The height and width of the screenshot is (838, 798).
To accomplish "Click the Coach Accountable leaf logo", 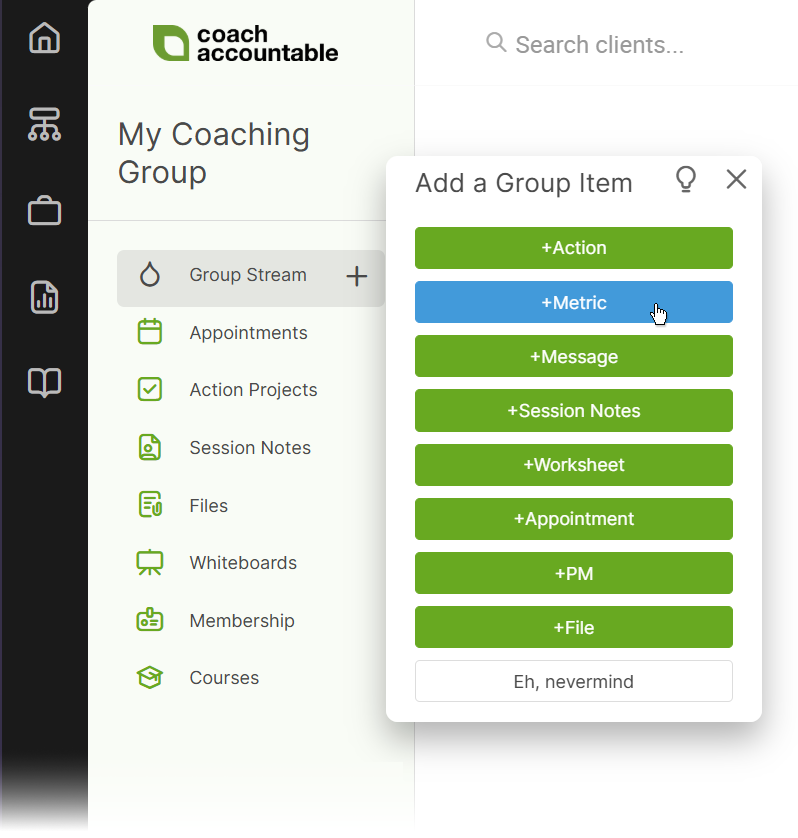I will [x=171, y=43].
